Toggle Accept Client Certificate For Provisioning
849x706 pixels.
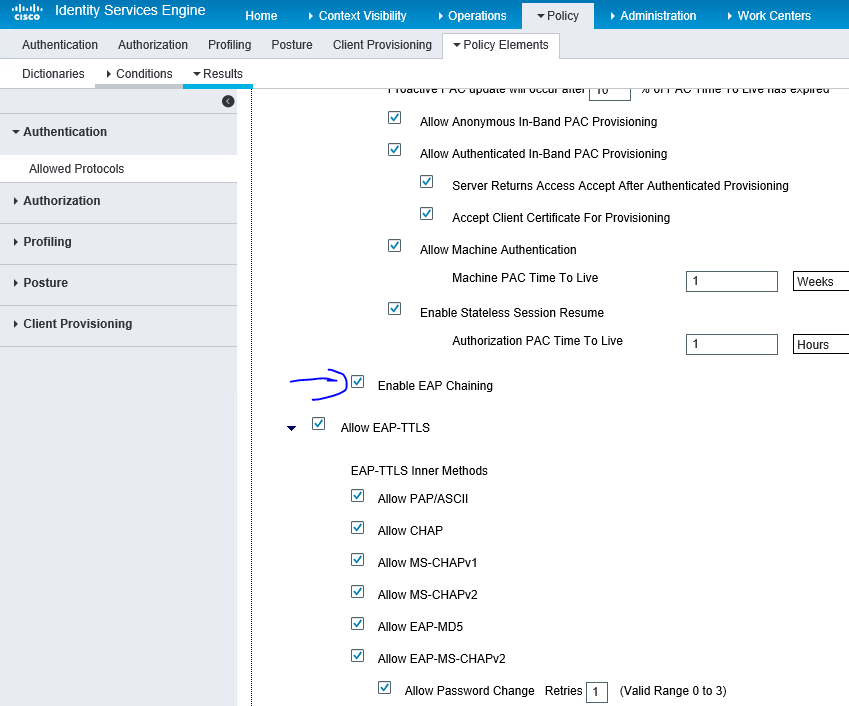click(x=427, y=213)
